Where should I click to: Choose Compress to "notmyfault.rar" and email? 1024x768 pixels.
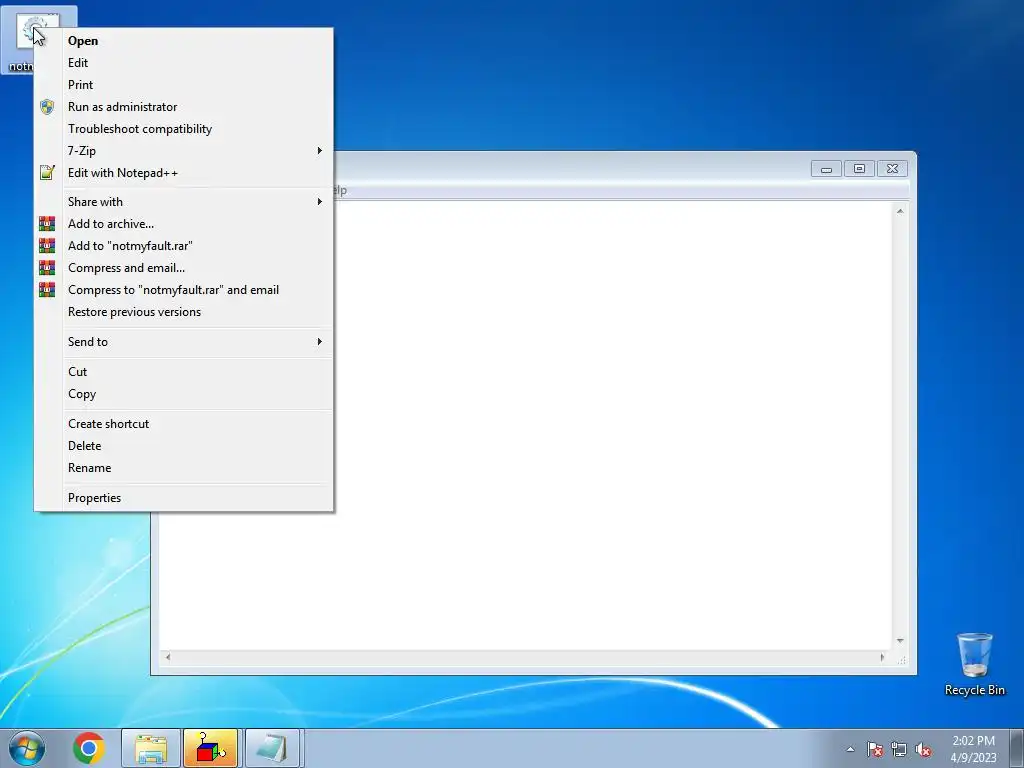point(184,289)
